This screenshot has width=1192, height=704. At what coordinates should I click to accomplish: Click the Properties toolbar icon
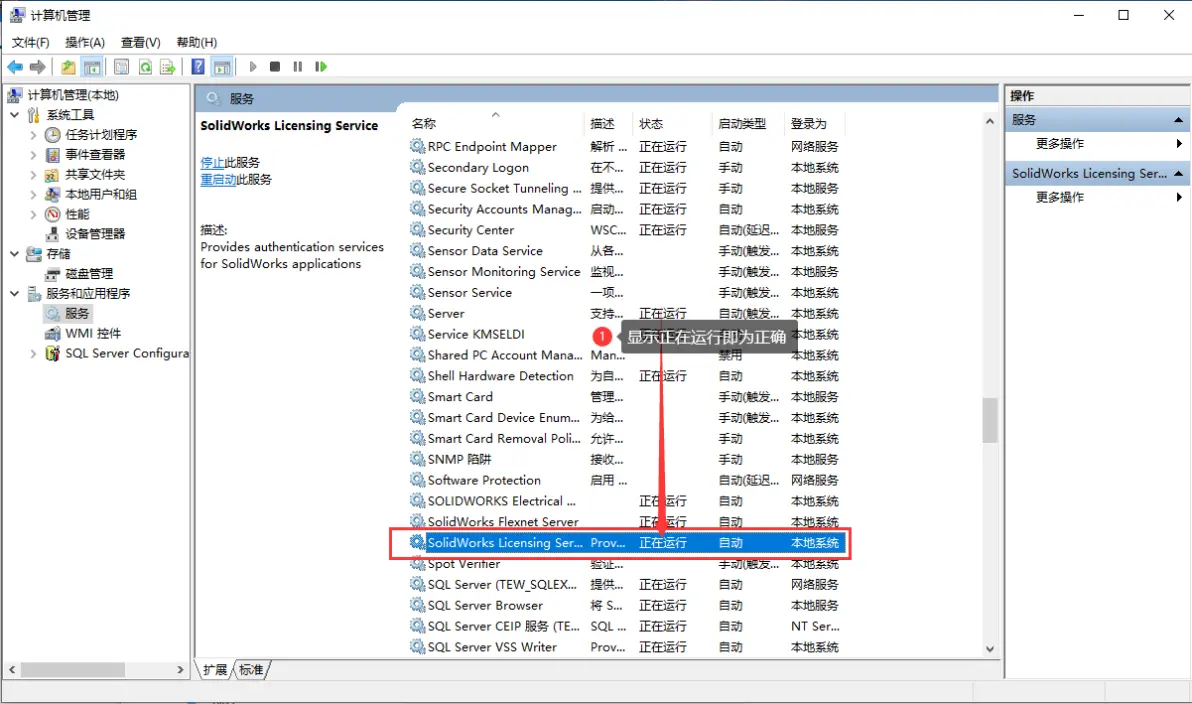click(x=122, y=67)
